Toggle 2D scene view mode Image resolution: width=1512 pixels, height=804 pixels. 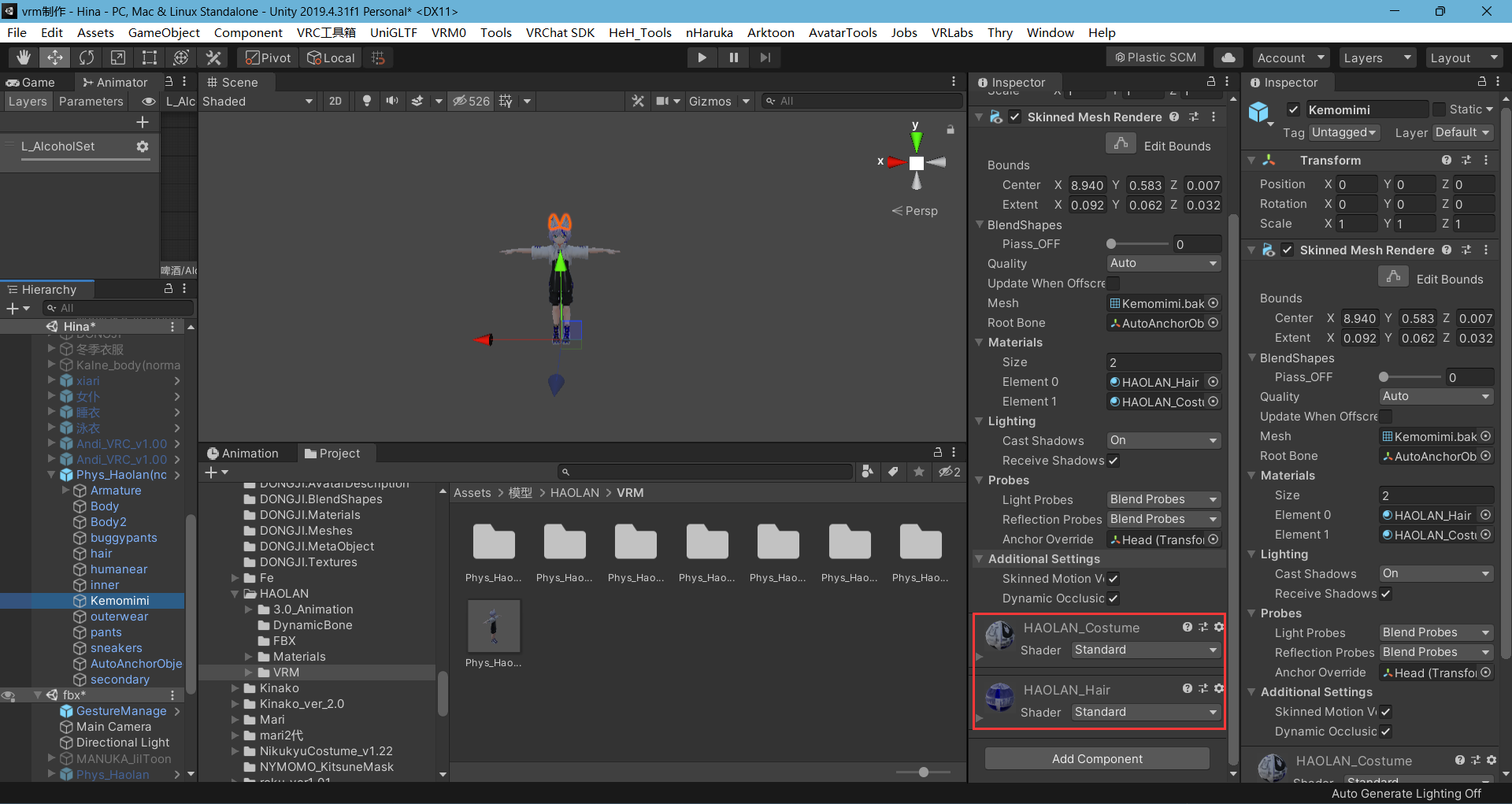(335, 101)
